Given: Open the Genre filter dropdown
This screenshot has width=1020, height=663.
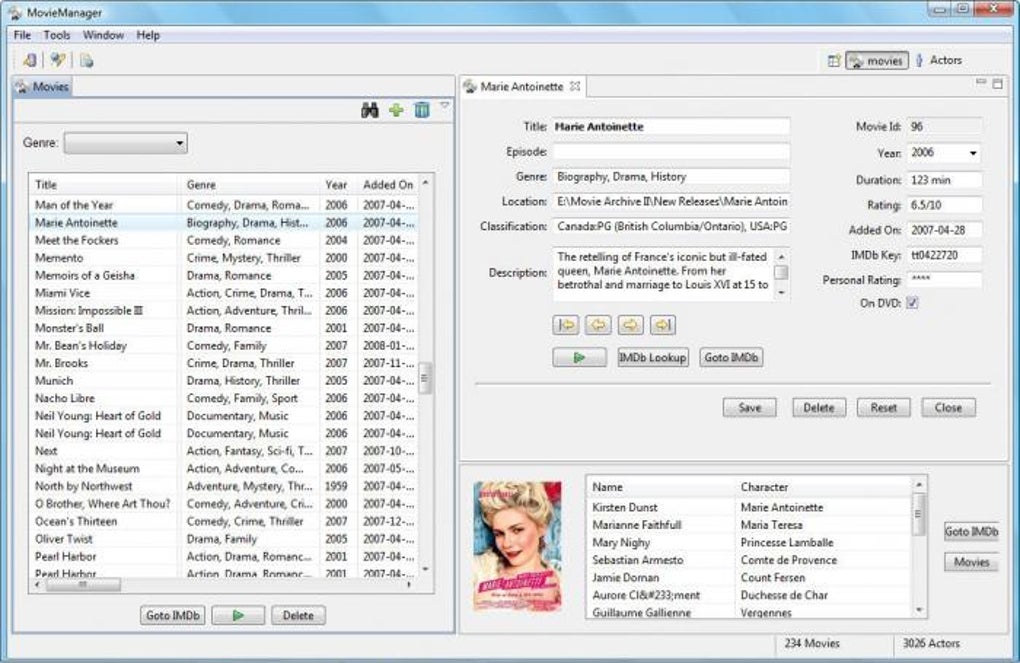Looking at the screenshot, I should [x=180, y=142].
